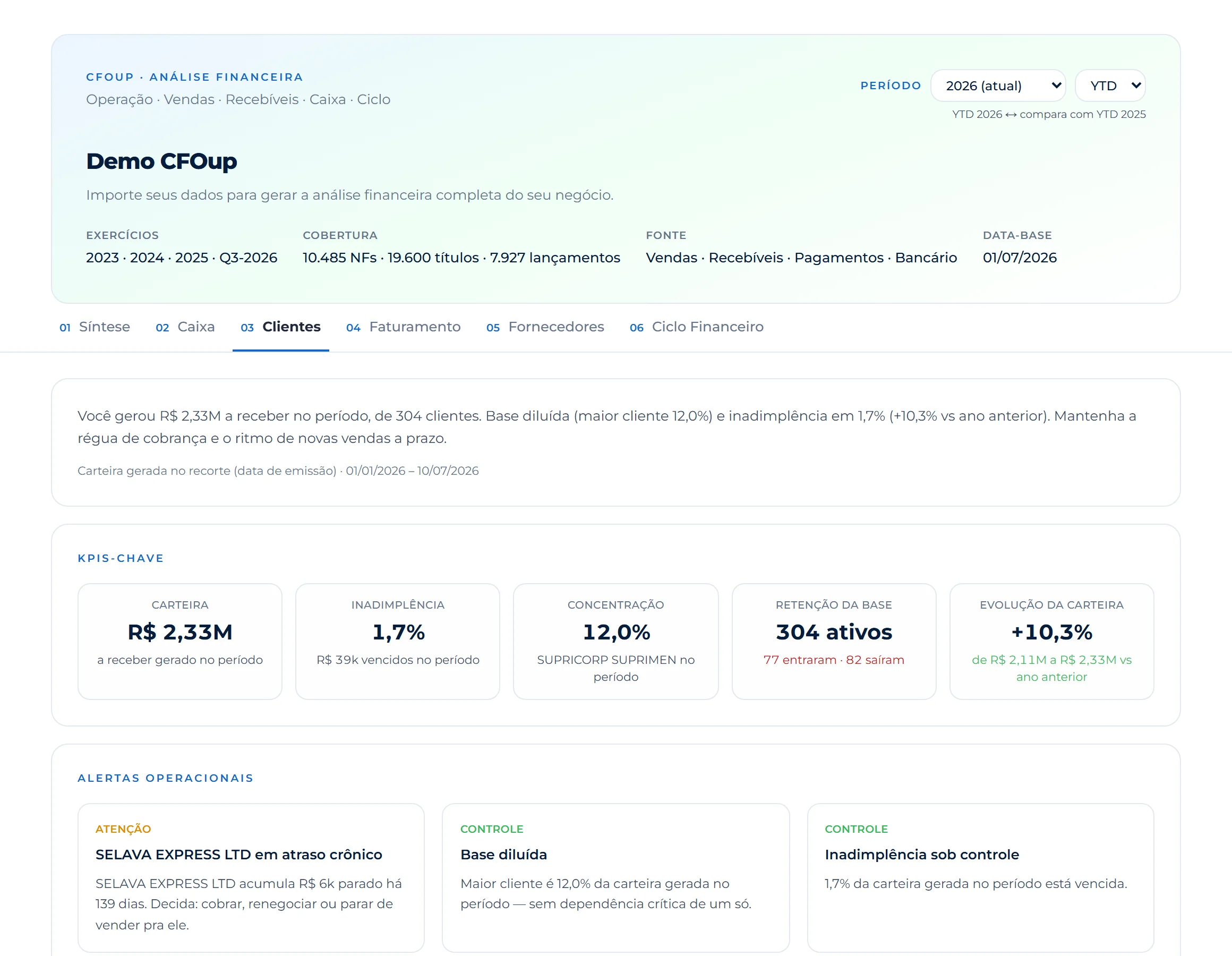Switch to Ciclo Financeiro tab

696,327
